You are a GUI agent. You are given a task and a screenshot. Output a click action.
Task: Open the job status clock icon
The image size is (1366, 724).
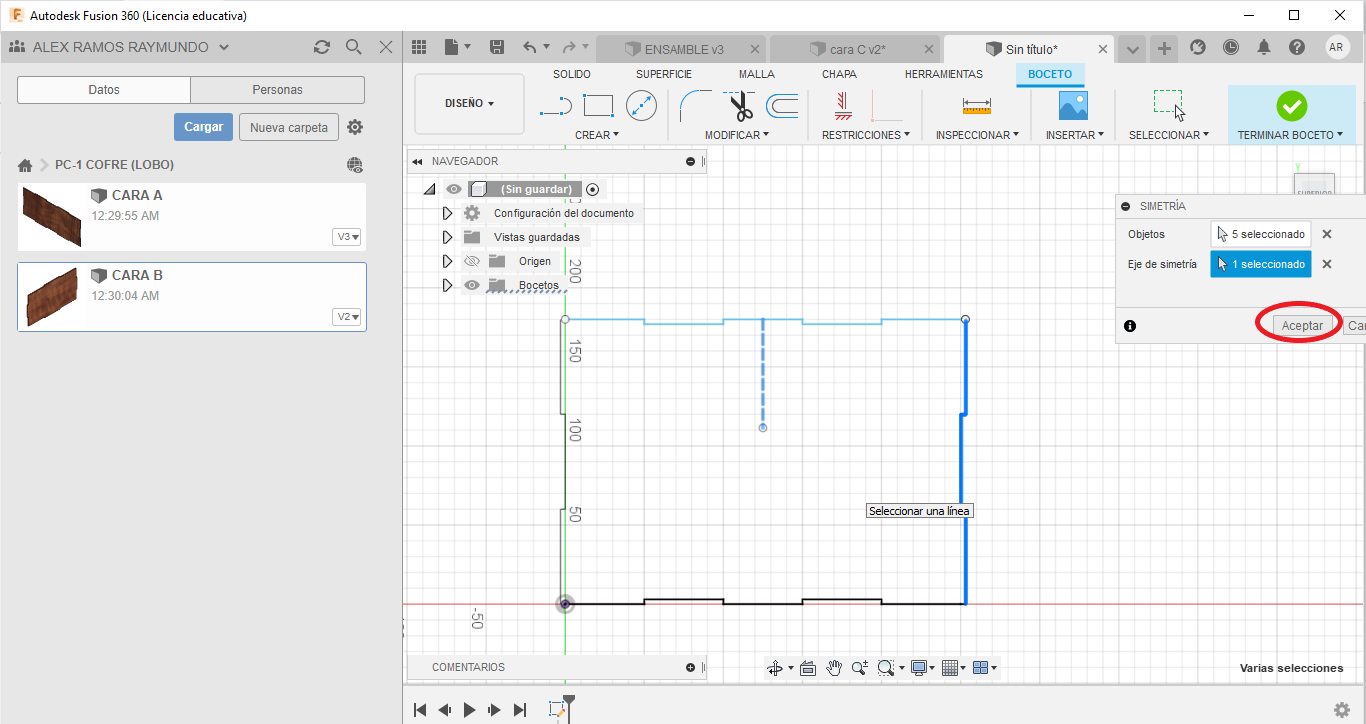(1230, 47)
